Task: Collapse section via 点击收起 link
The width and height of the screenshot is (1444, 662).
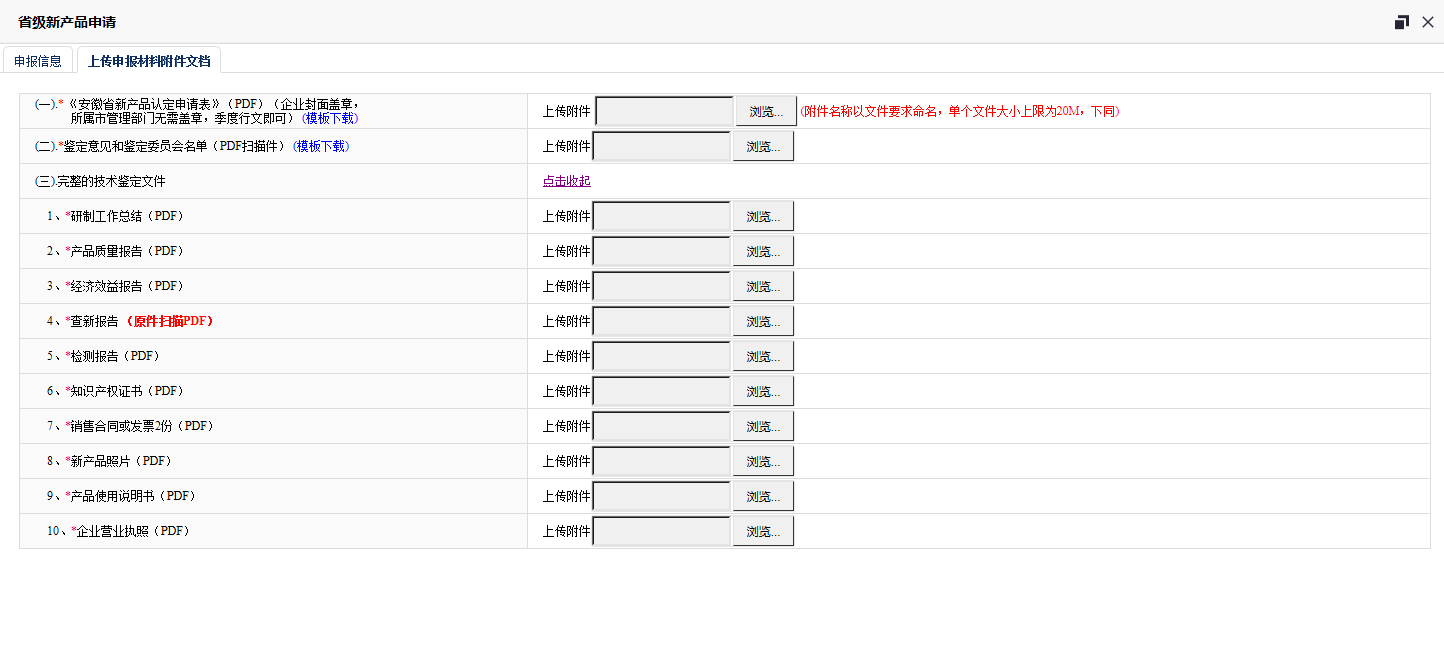Action: tap(567, 181)
